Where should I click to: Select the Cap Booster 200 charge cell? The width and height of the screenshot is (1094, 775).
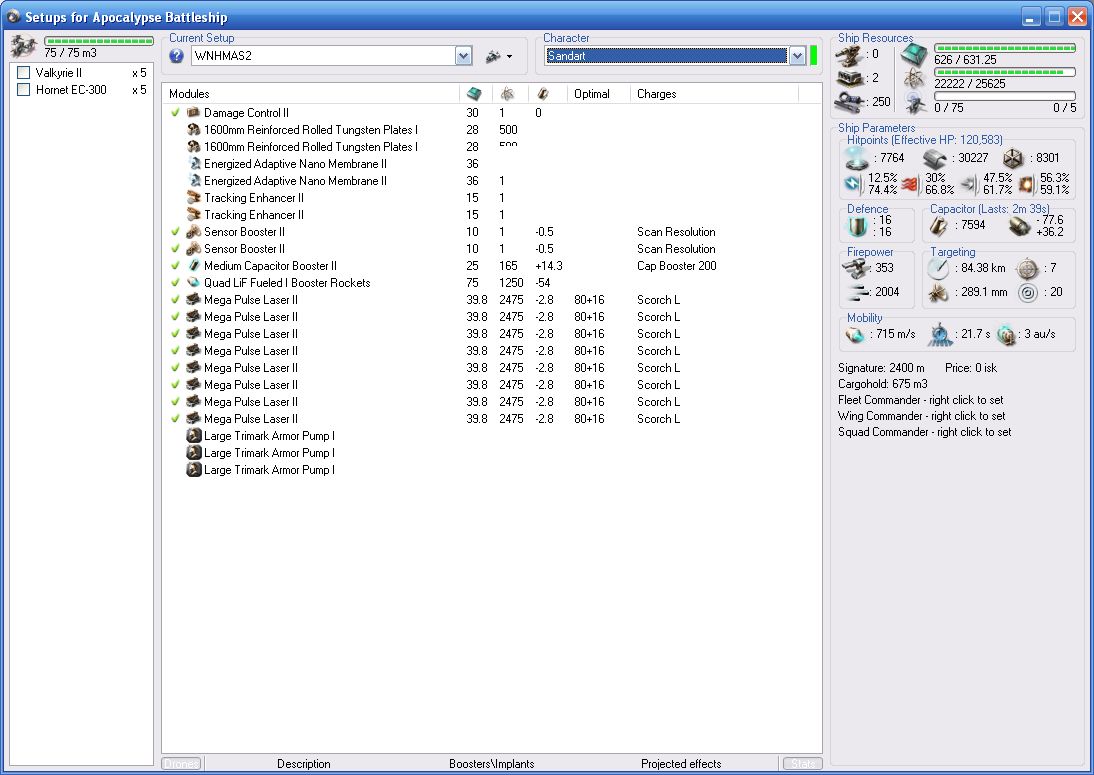(x=677, y=266)
